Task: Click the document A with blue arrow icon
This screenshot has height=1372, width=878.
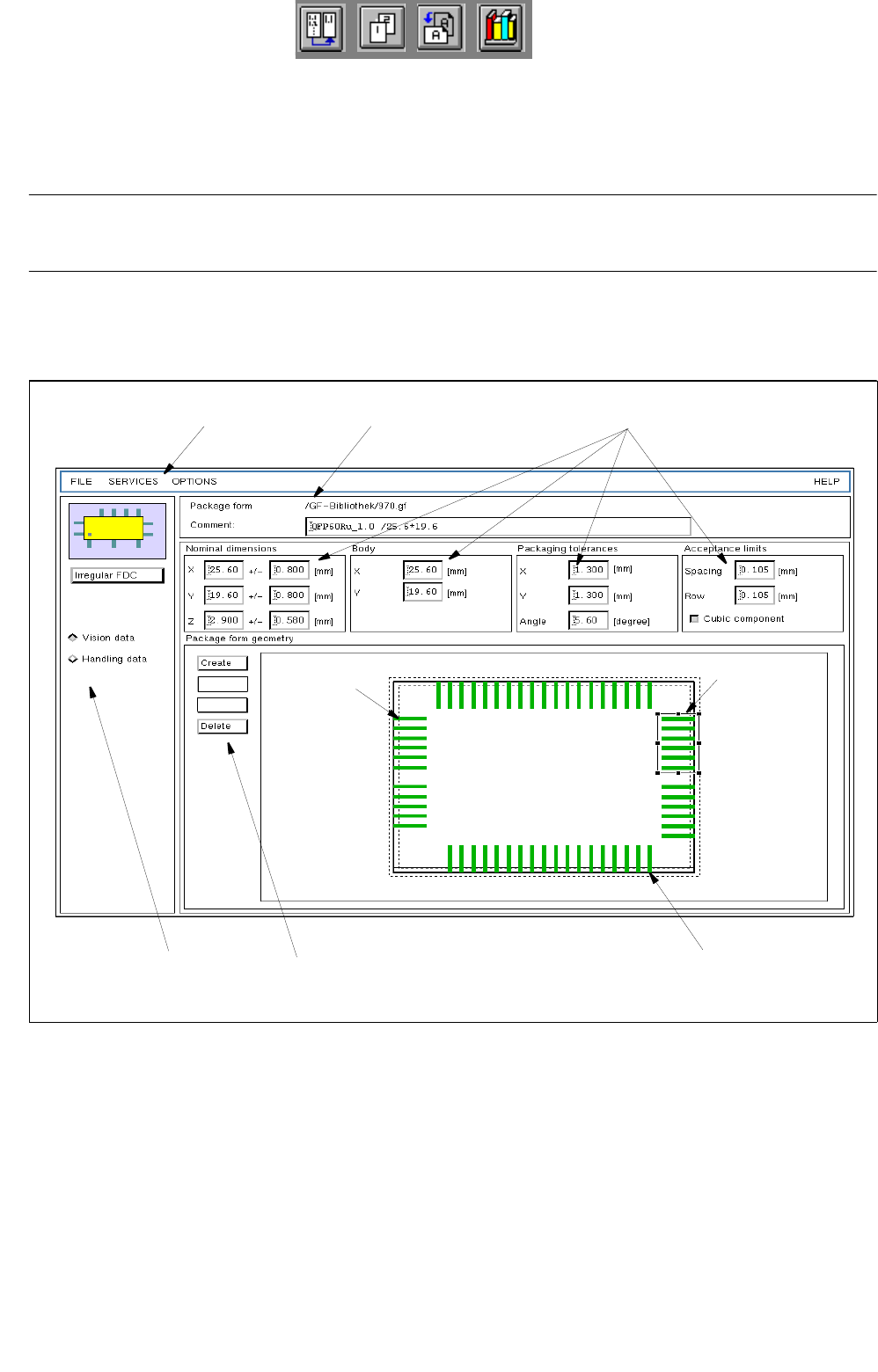Action: coord(440,28)
